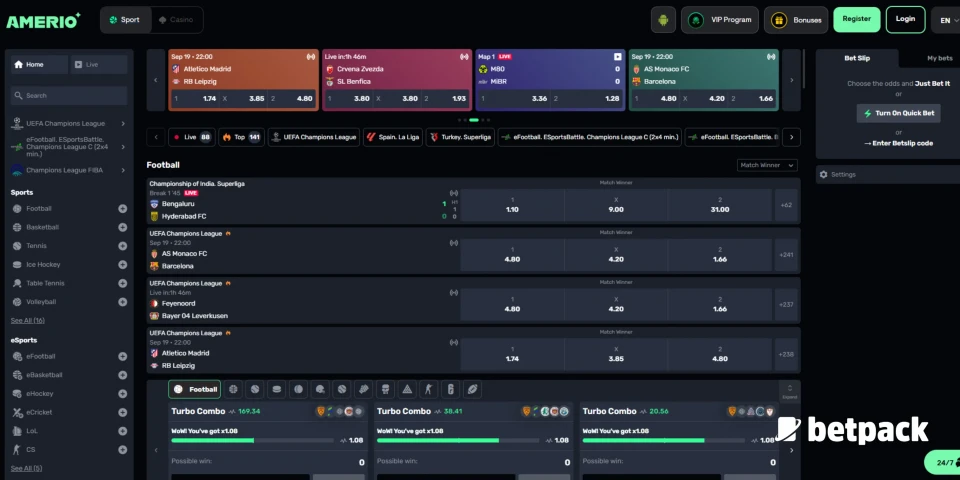Turn On Quick Bet
Screen dimensions: 960x480
click(x=898, y=113)
